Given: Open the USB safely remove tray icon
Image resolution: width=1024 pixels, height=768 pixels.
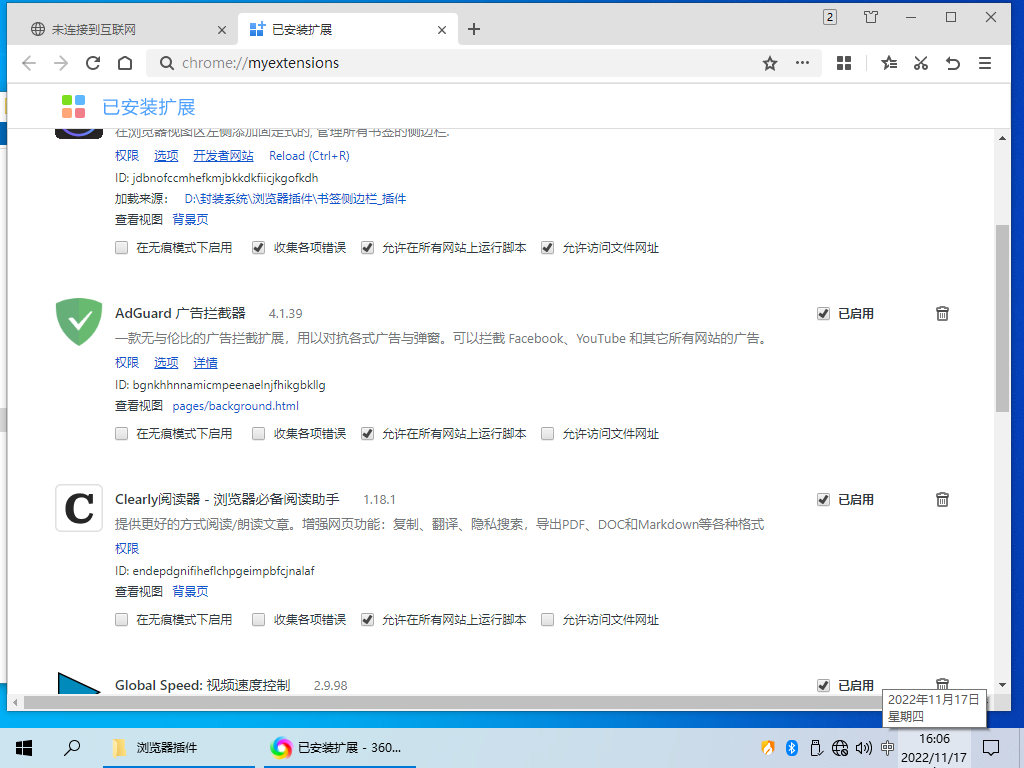Looking at the screenshot, I should pos(816,748).
